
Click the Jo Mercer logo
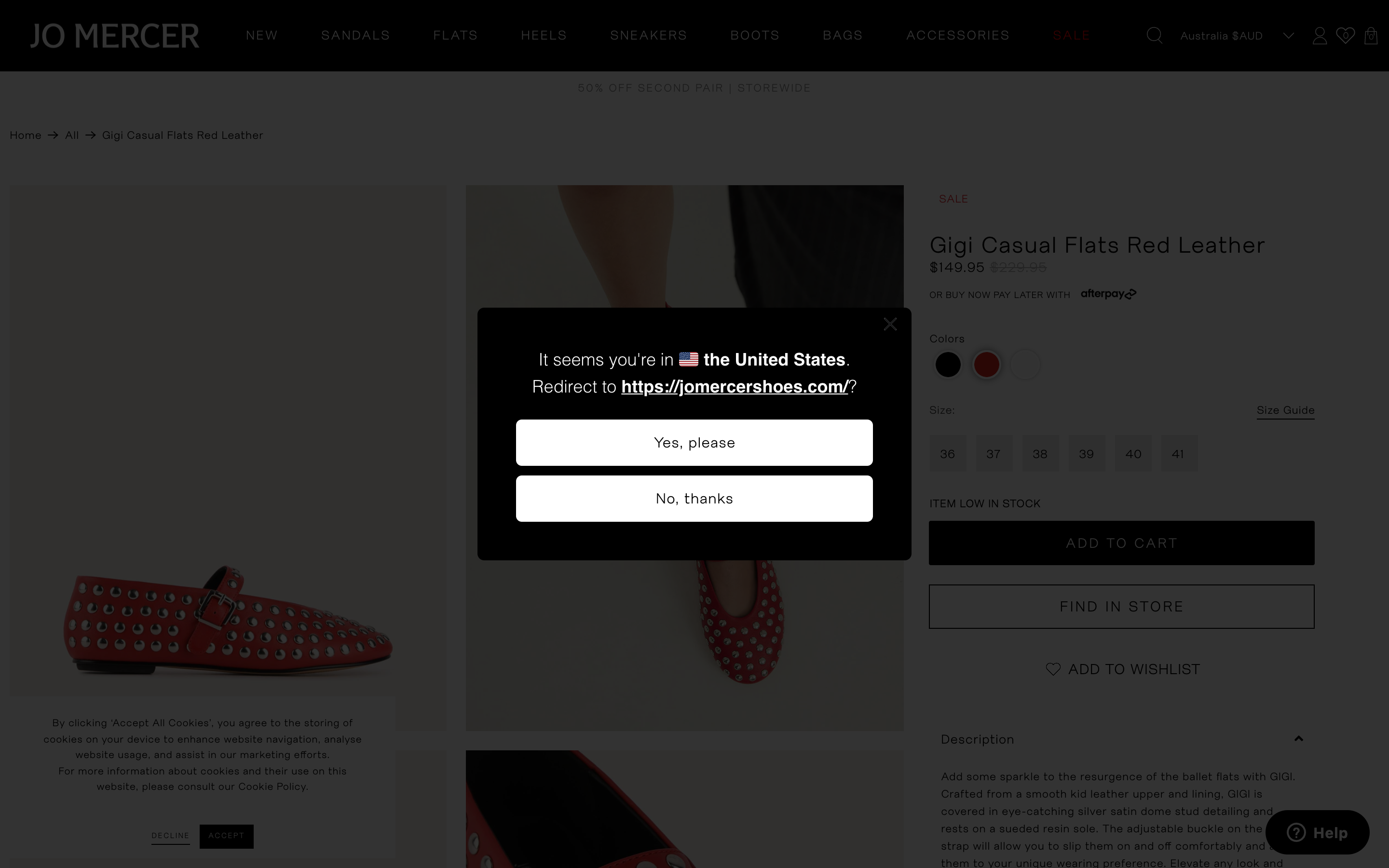(x=115, y=36)
